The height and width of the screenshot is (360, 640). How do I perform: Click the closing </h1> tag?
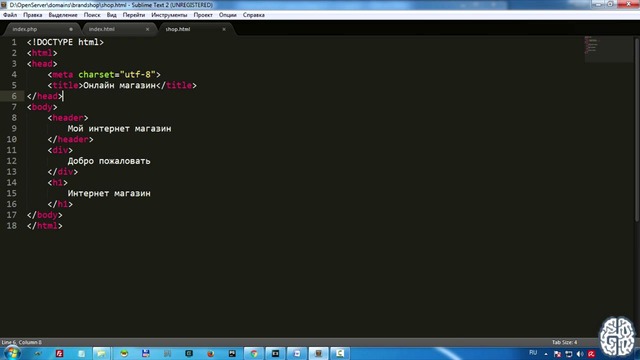(x=60, y=204)
